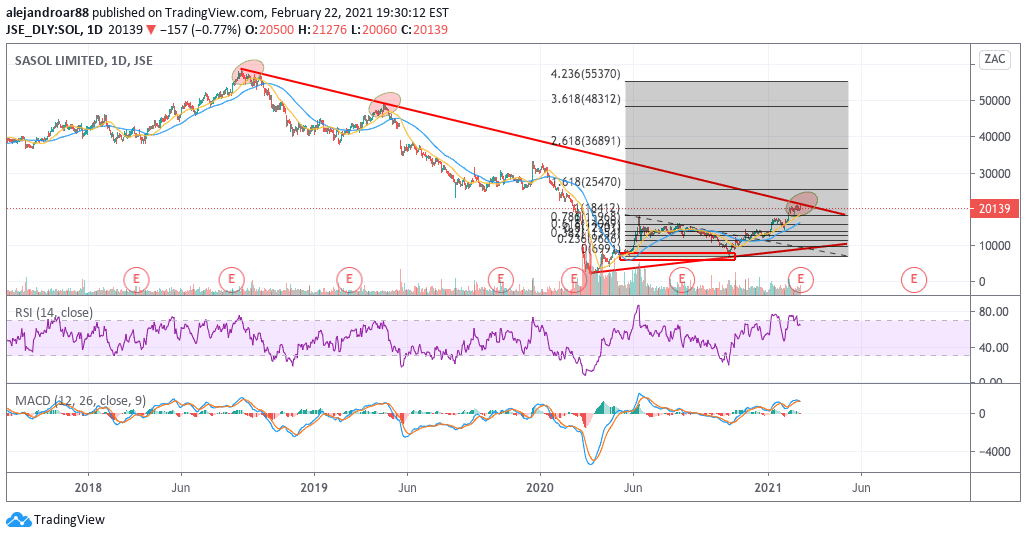Click the second ellipse marker at 2019 peak
1027x538 pixels.
(384, 104)
